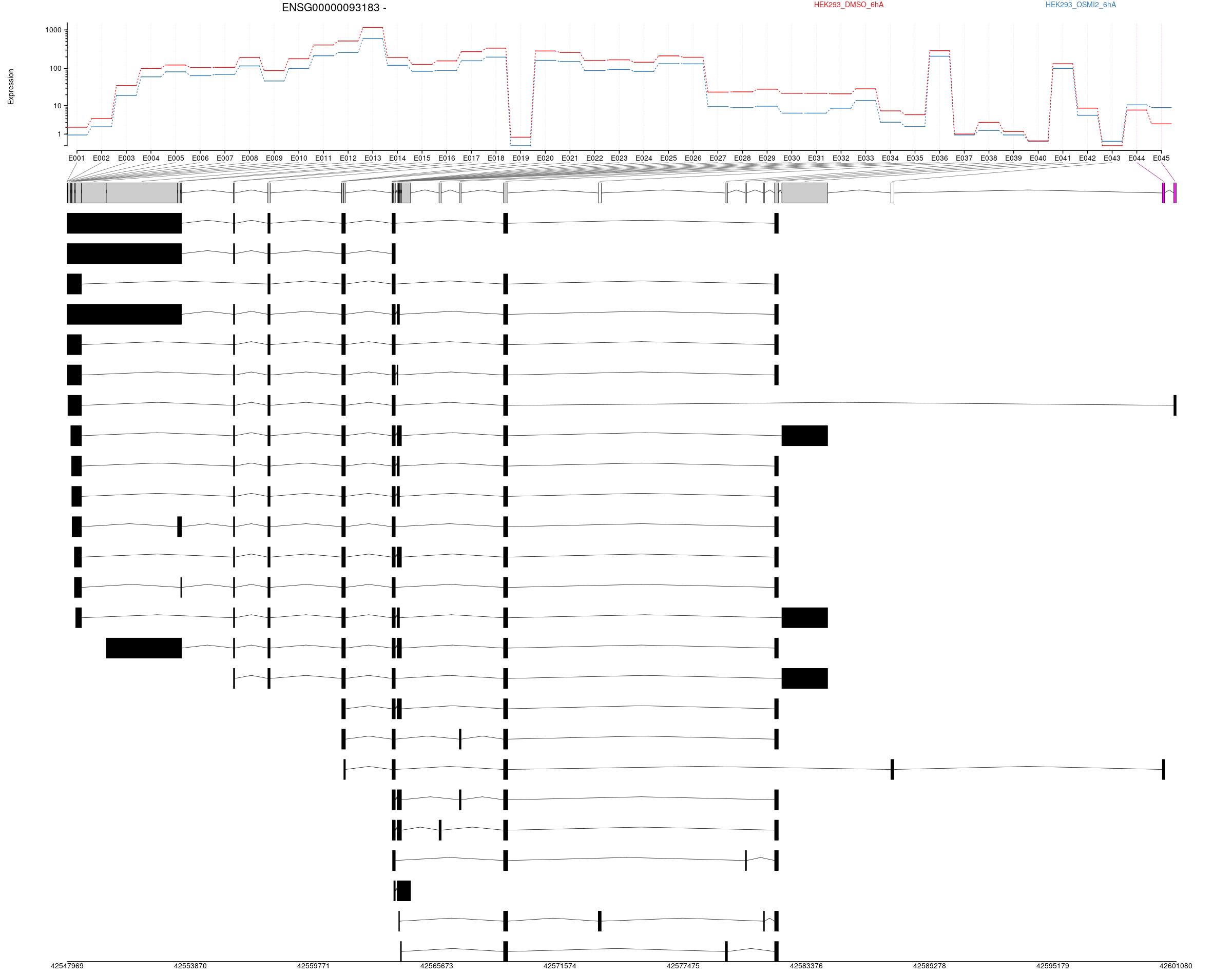The image size is (1232, 975).
Task: Select the HEK293_DMSO_6hA legend label
Action: (849, 5)
